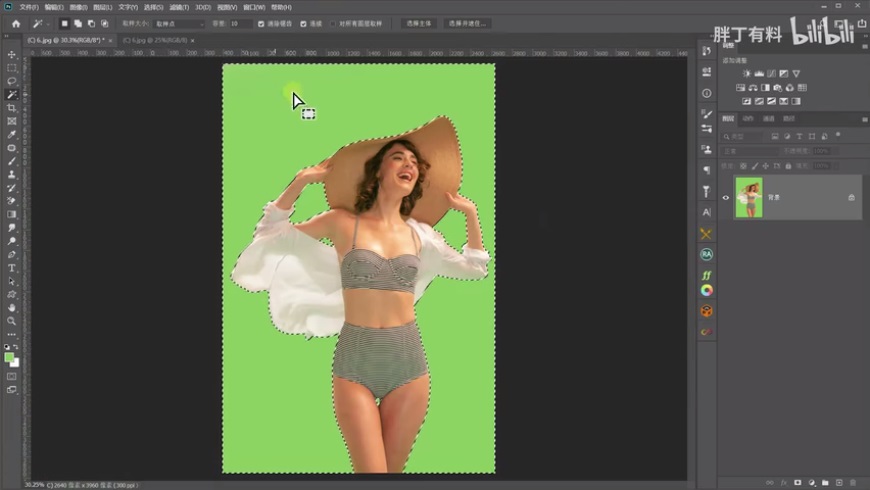870x490 pixels.
Task: Select the Lasso tool
Action: point(12,81)
